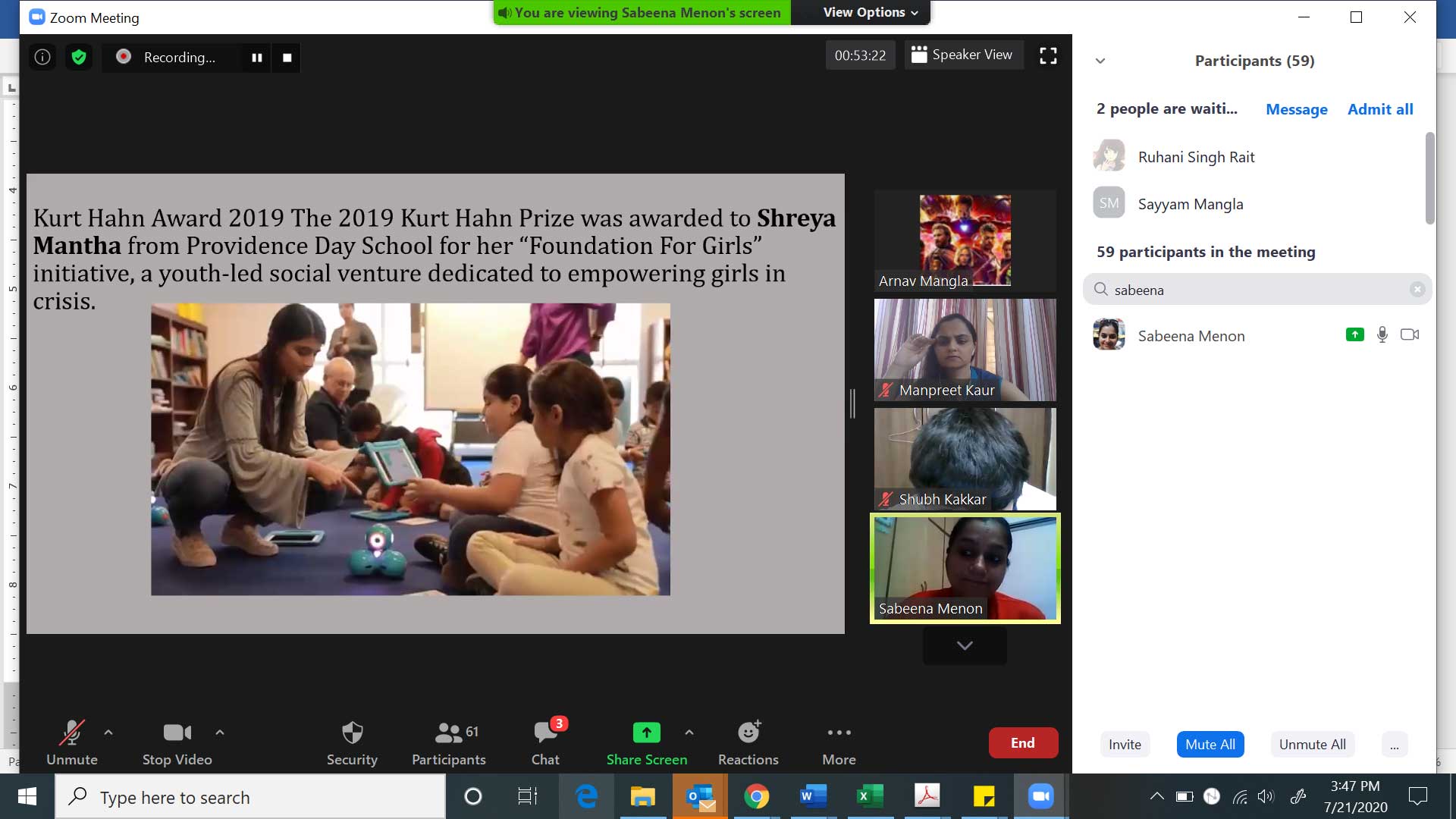The width and height of the screenshot is (1456, 819).
Task: Click Sabeena Menon's microphone icon
Action: (1382, 334)
